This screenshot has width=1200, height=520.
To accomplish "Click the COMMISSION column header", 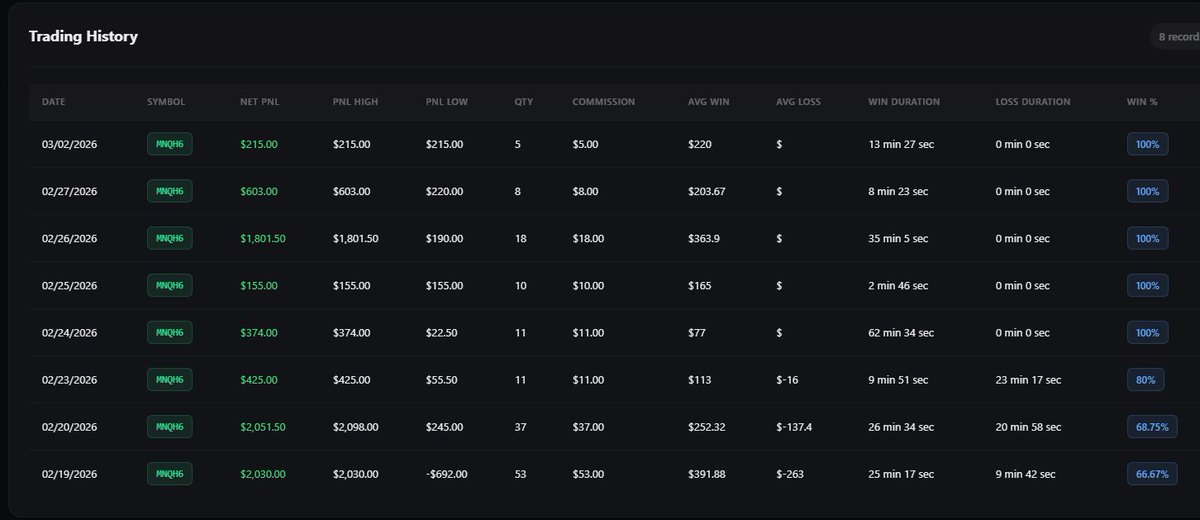I will (x=603, y=102).
